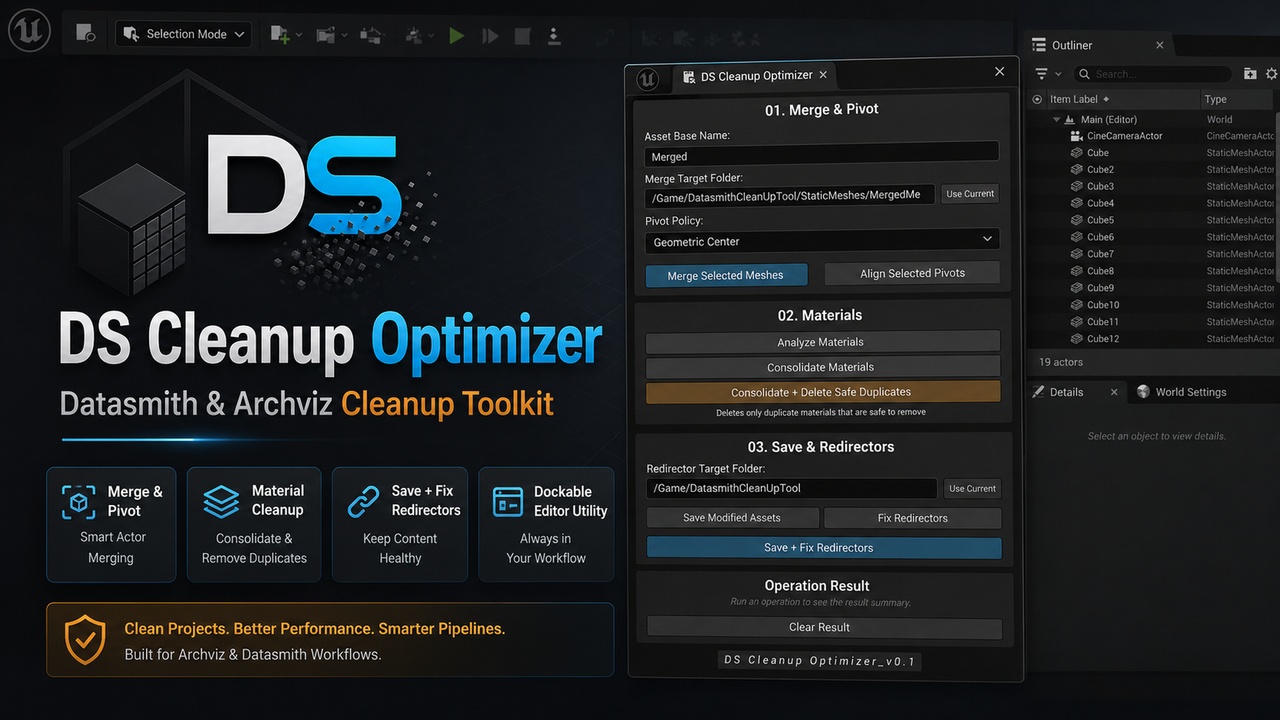Expand the Add content dropdown arrow
This screenshot has width=1280, height=720.
299,36
